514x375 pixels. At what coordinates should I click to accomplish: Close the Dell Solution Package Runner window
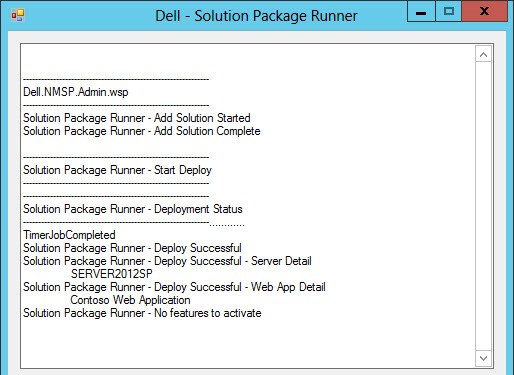(x=485, y=11)
